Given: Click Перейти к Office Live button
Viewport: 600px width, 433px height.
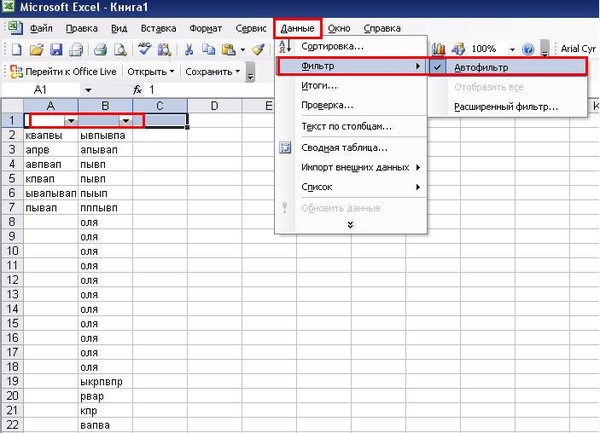Looking at the screenshot, I should tap(64, 72).
